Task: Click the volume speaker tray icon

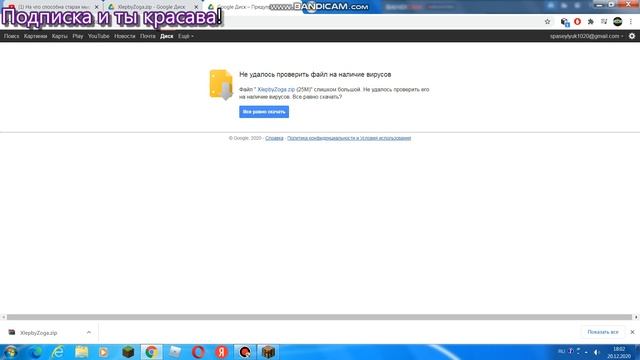Action: (596, 352)
